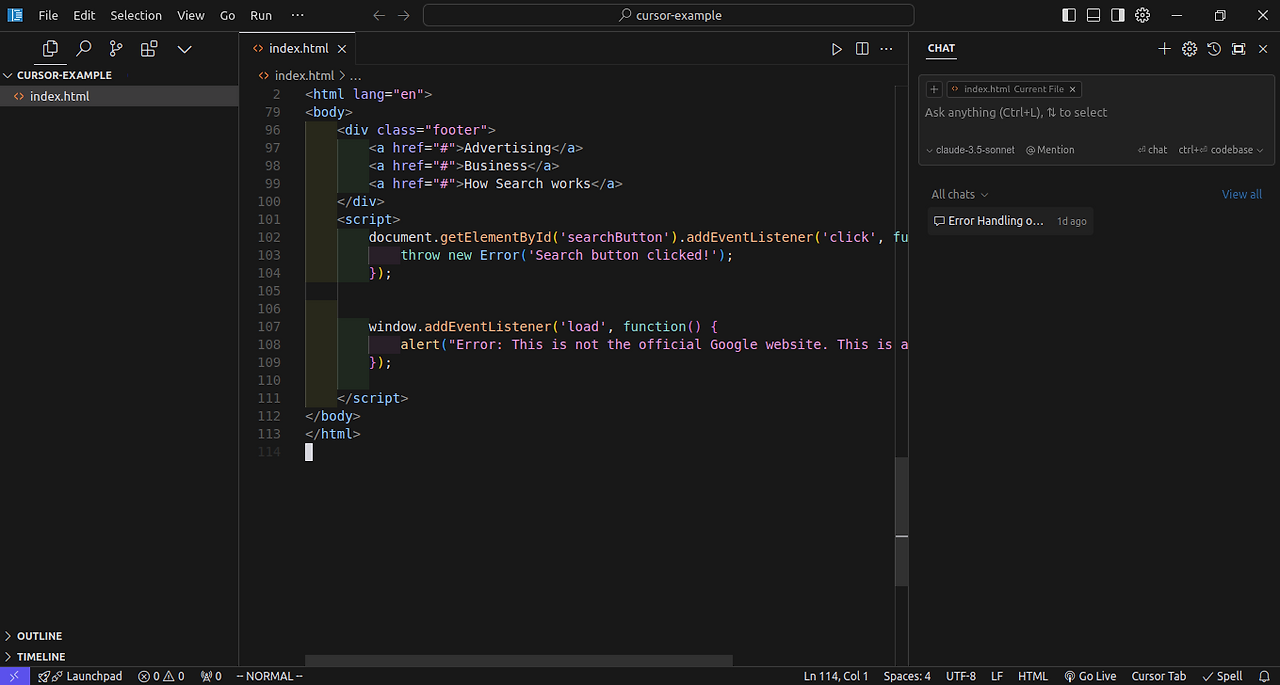
Task: Expand the OUTLINE section
Action: click(39, 636)
